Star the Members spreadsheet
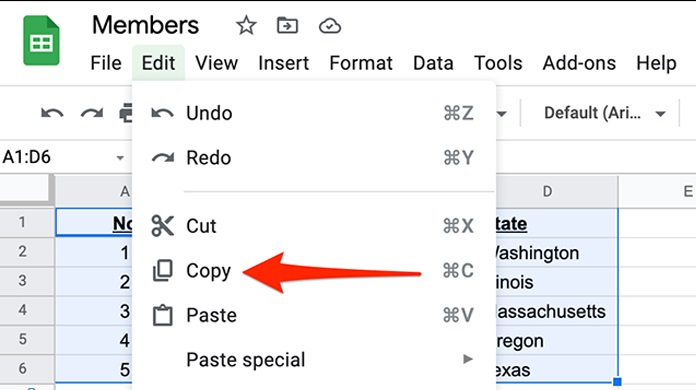 pyautogui.click(x=246, y=26)
